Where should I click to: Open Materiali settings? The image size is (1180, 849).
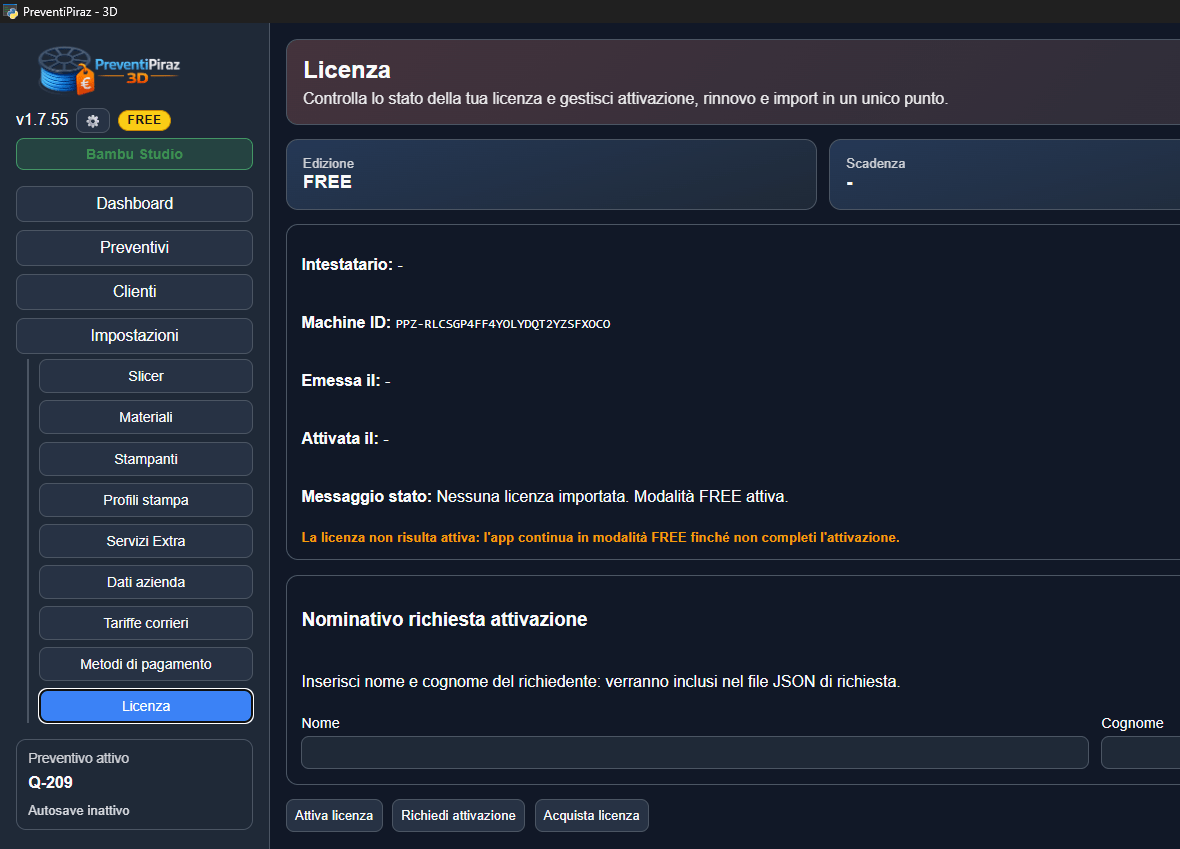click(146, 417)
